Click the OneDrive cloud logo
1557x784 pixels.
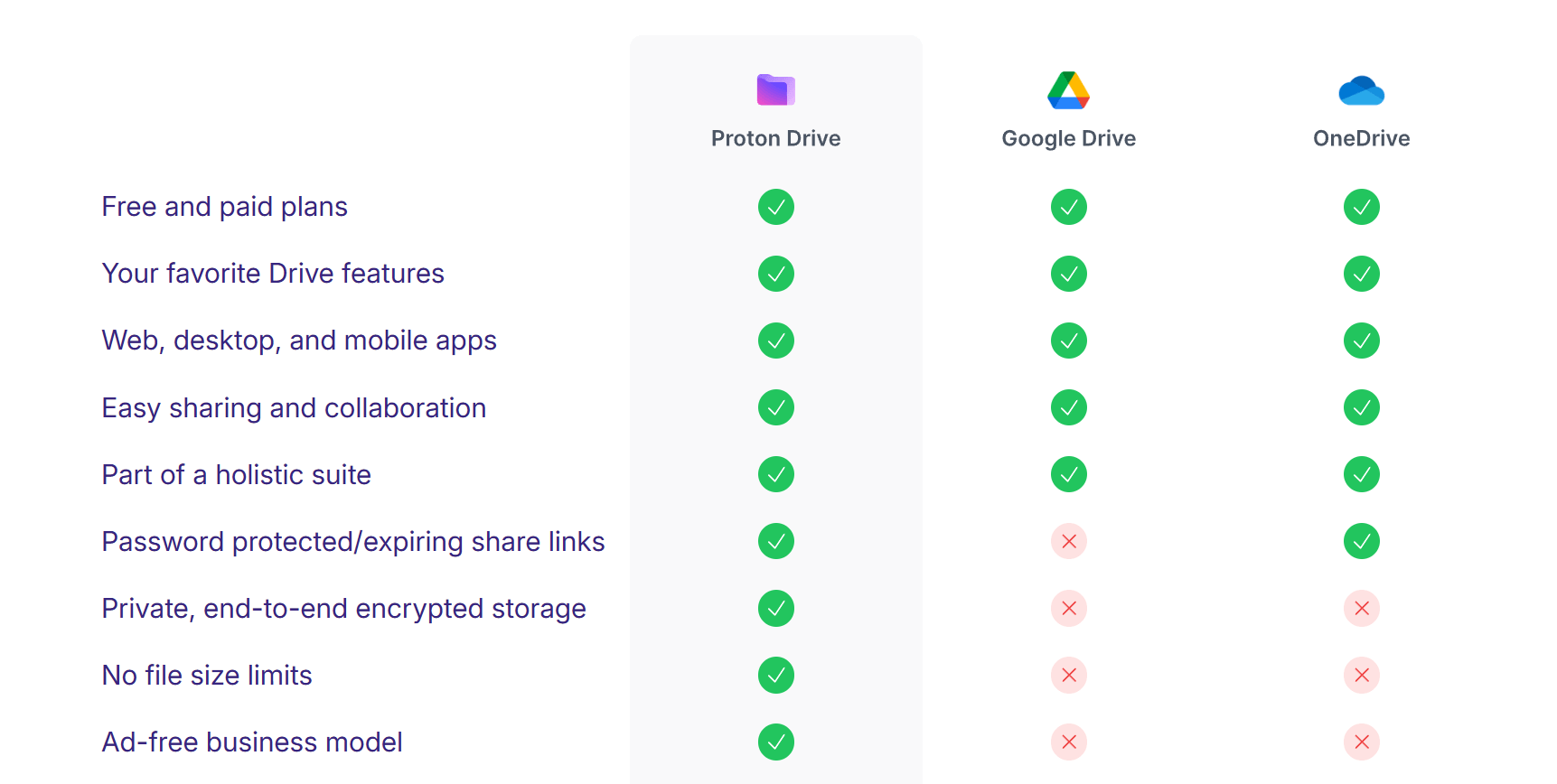1361,90
